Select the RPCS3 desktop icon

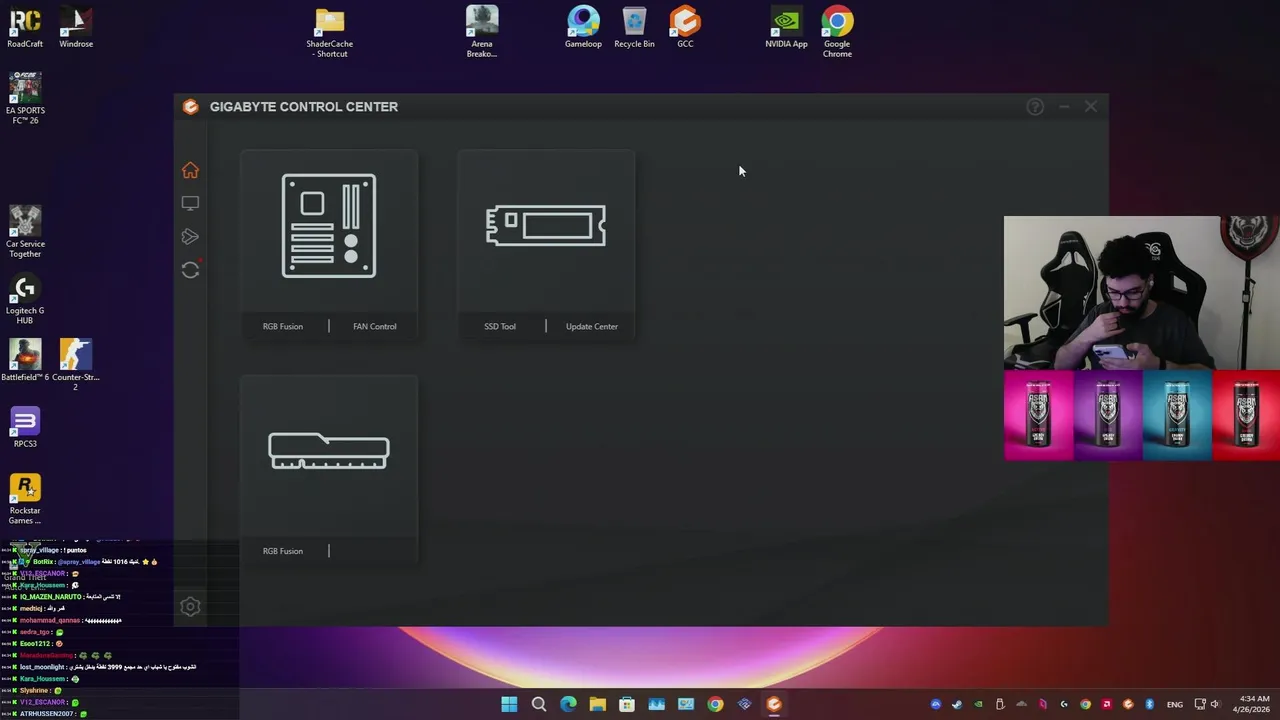pyautogui.click(x=25, y=427)
